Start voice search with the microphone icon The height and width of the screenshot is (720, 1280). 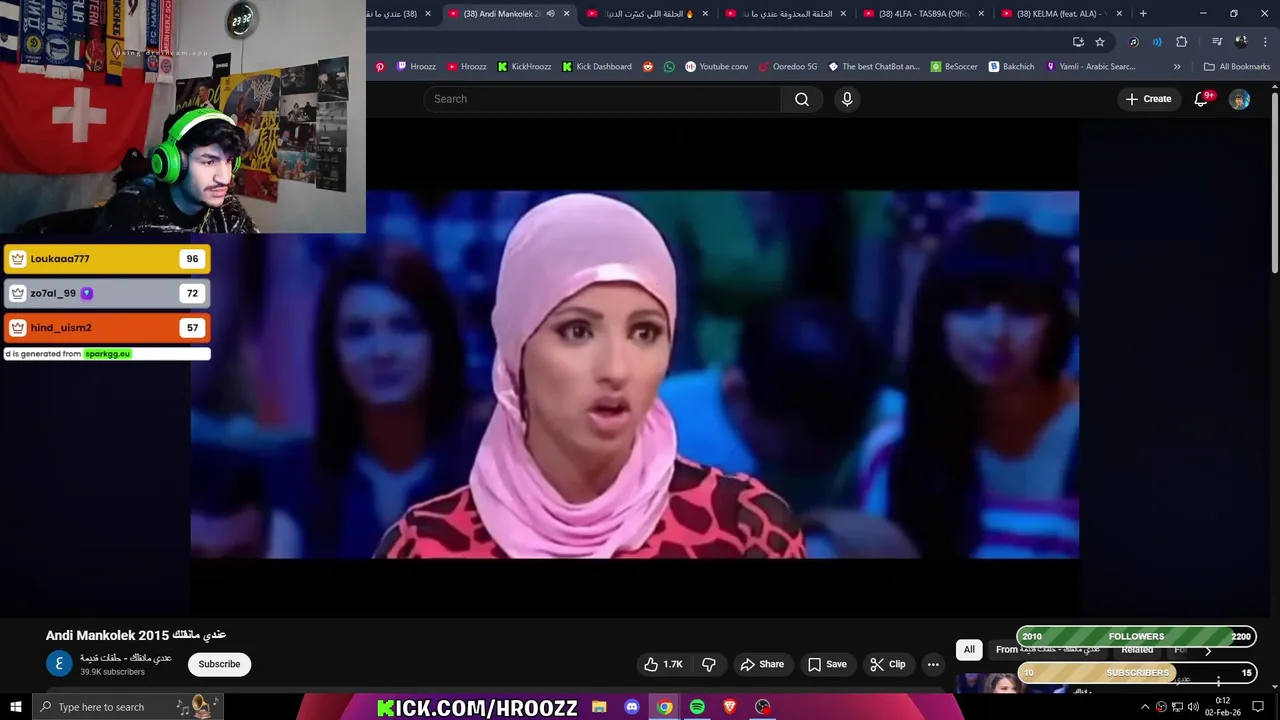point(847,99)
